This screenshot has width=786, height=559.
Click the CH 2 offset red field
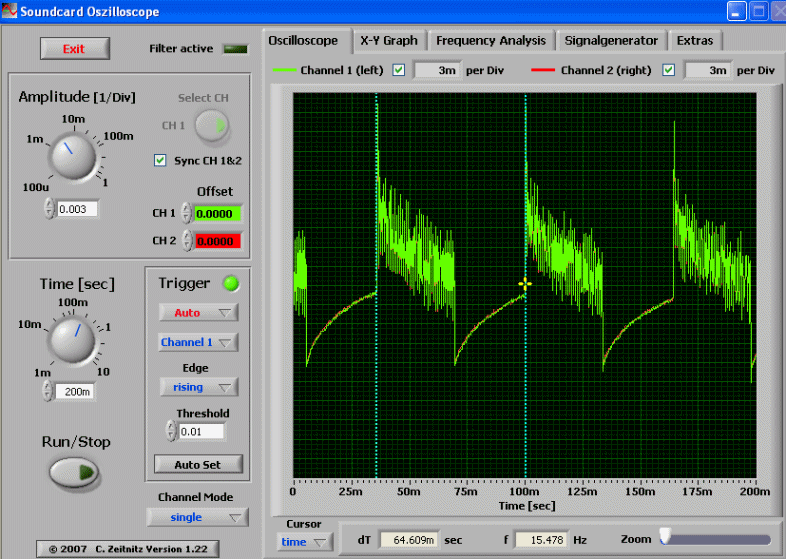[218, 241]
